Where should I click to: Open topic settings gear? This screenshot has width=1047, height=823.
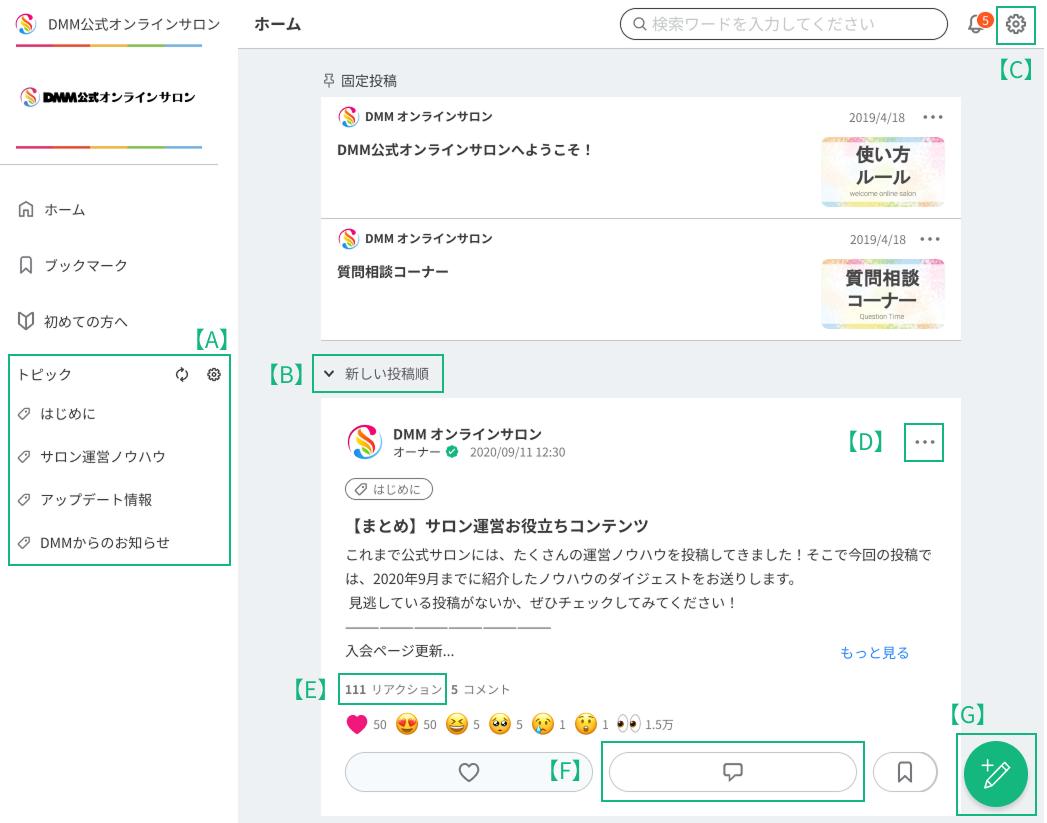pos(214,374)
